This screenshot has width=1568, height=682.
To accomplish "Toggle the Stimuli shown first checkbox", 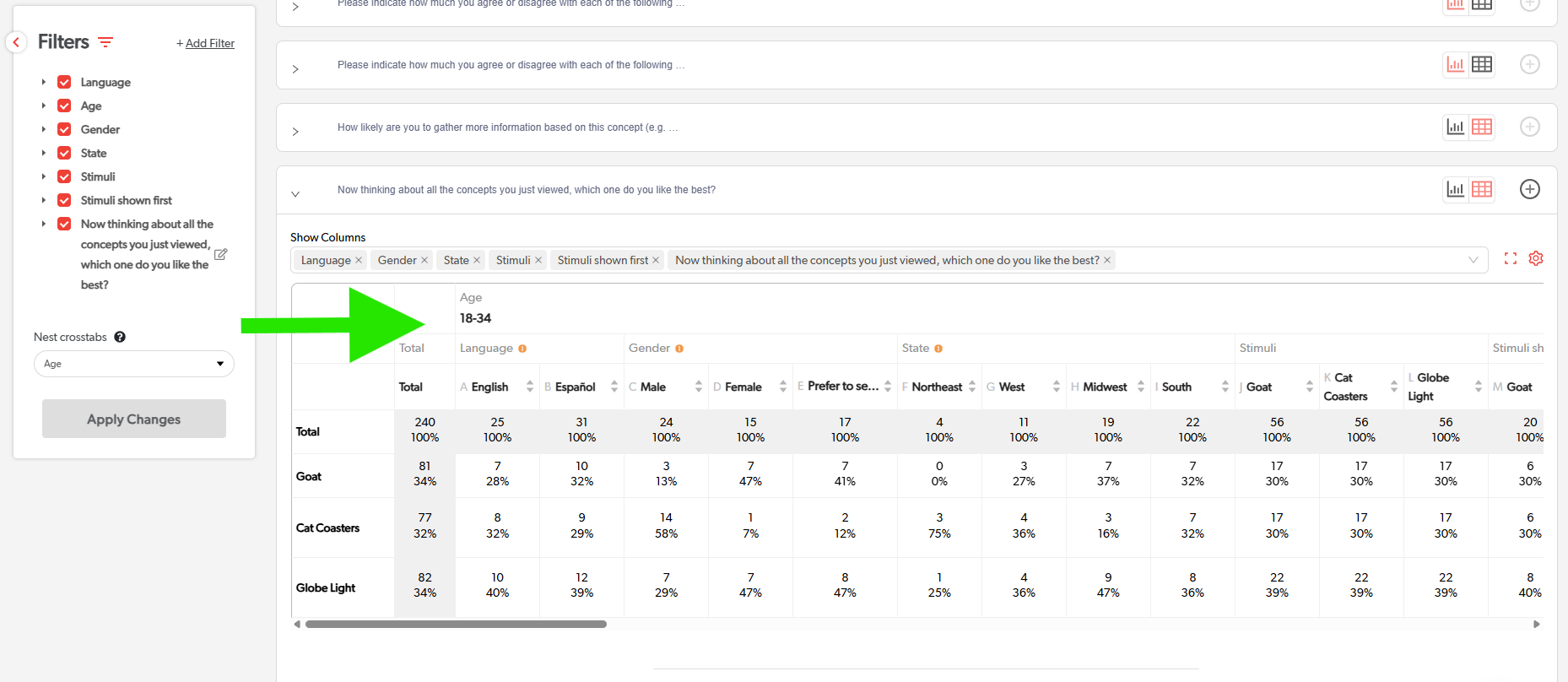I will click(x=64, y=200).
